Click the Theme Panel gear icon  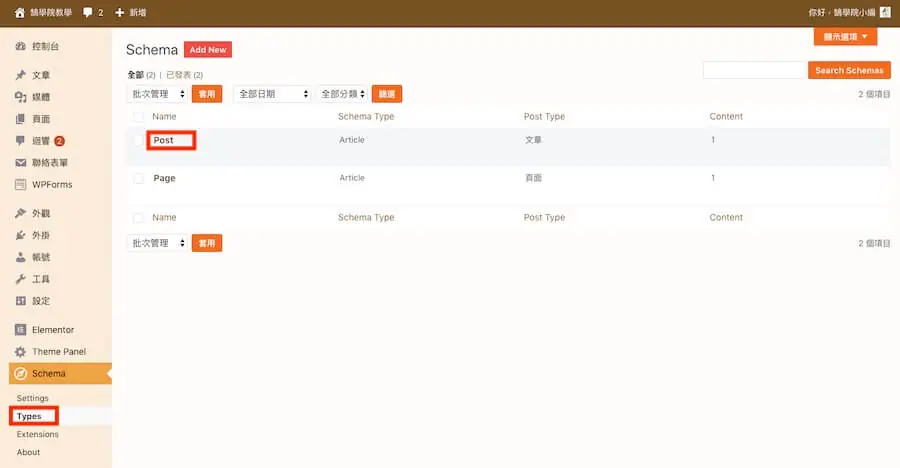click(21, 351)
